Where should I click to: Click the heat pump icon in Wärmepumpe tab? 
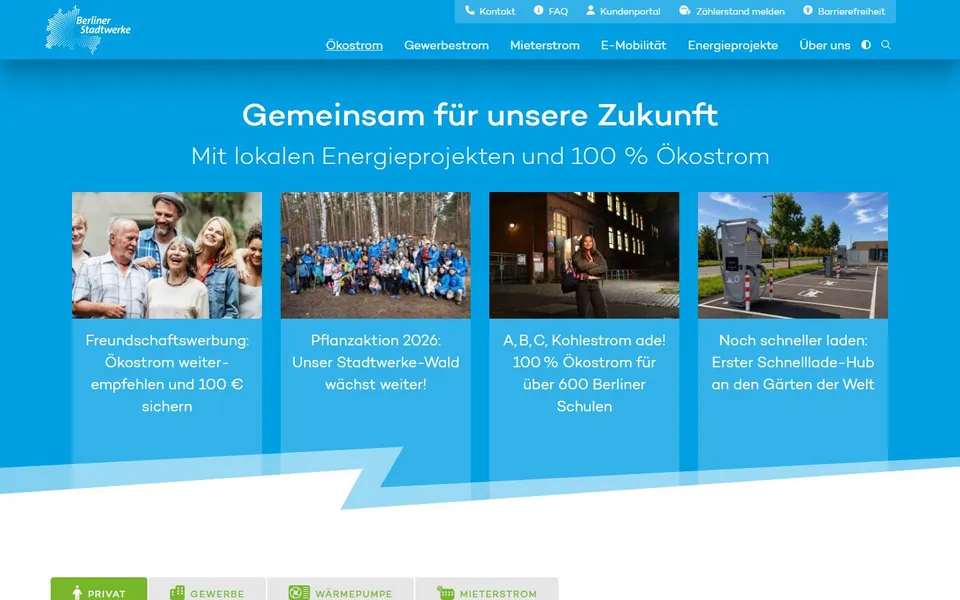coord(299,593)
